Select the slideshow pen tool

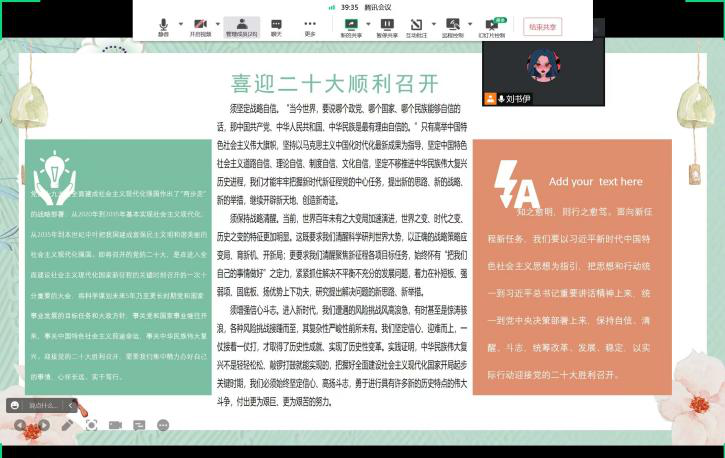click(67, 425)
